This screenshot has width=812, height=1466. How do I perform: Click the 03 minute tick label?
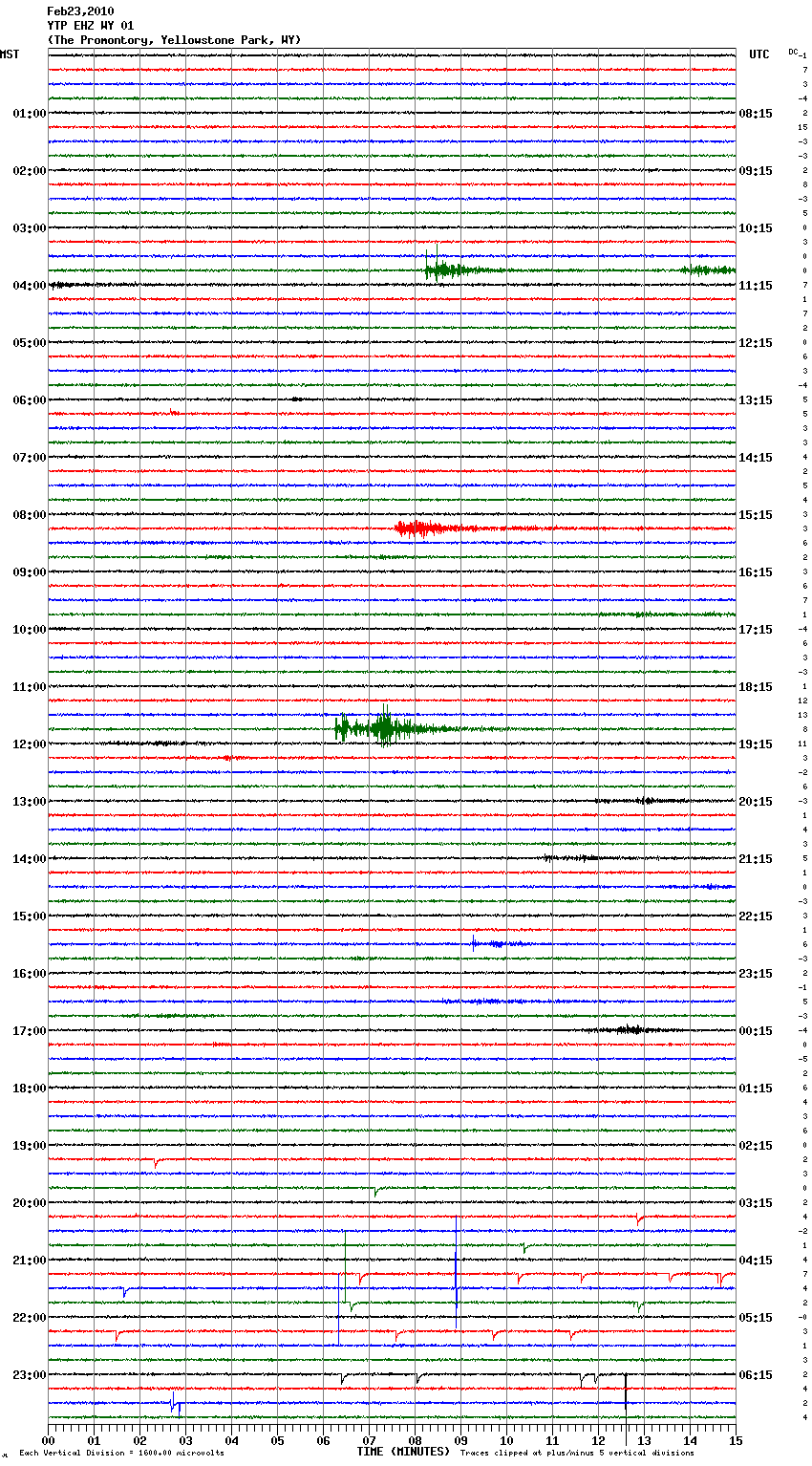pos(185,1440)
